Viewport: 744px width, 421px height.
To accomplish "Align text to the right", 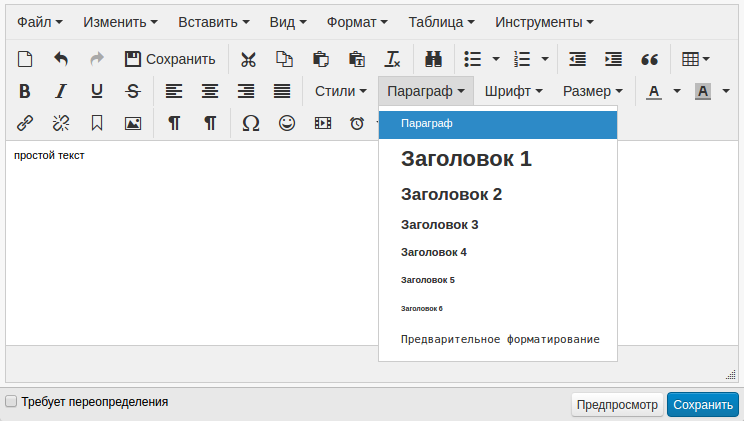I will coord(246,91).
